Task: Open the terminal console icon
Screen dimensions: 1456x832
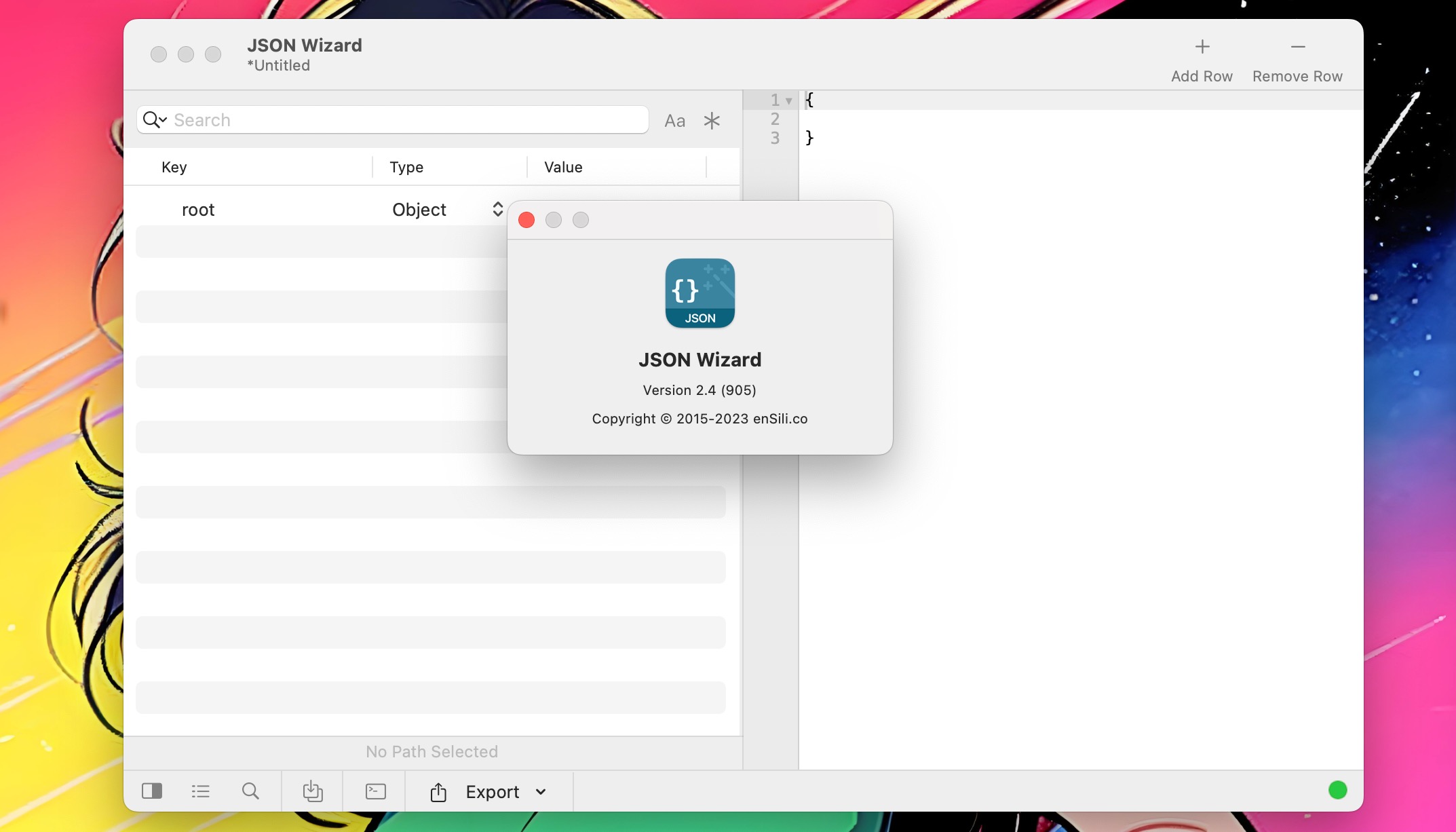Action: click(375, 791)
